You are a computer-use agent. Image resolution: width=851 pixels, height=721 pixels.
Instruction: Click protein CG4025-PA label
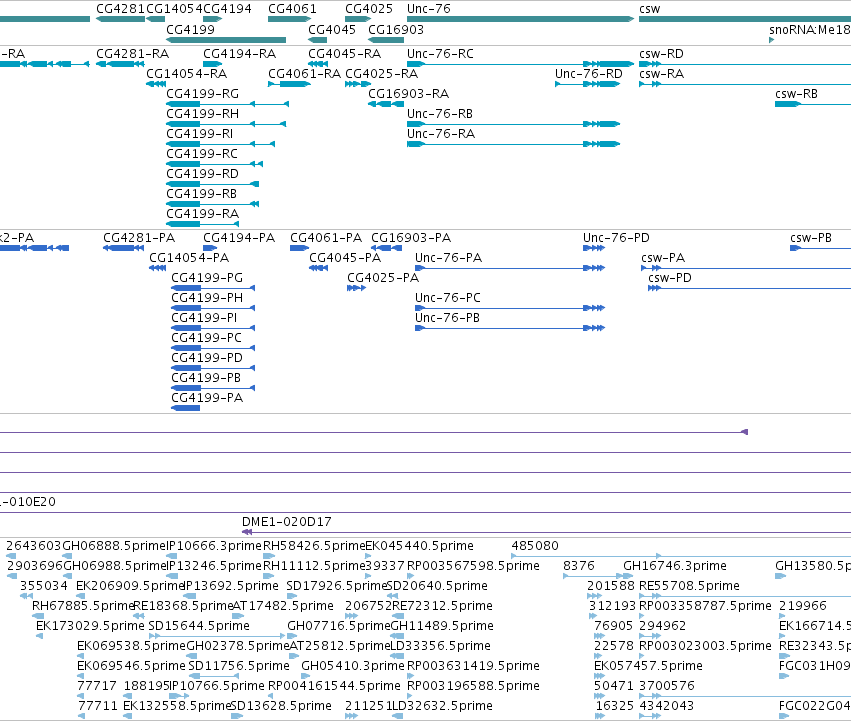coord(383,279)
